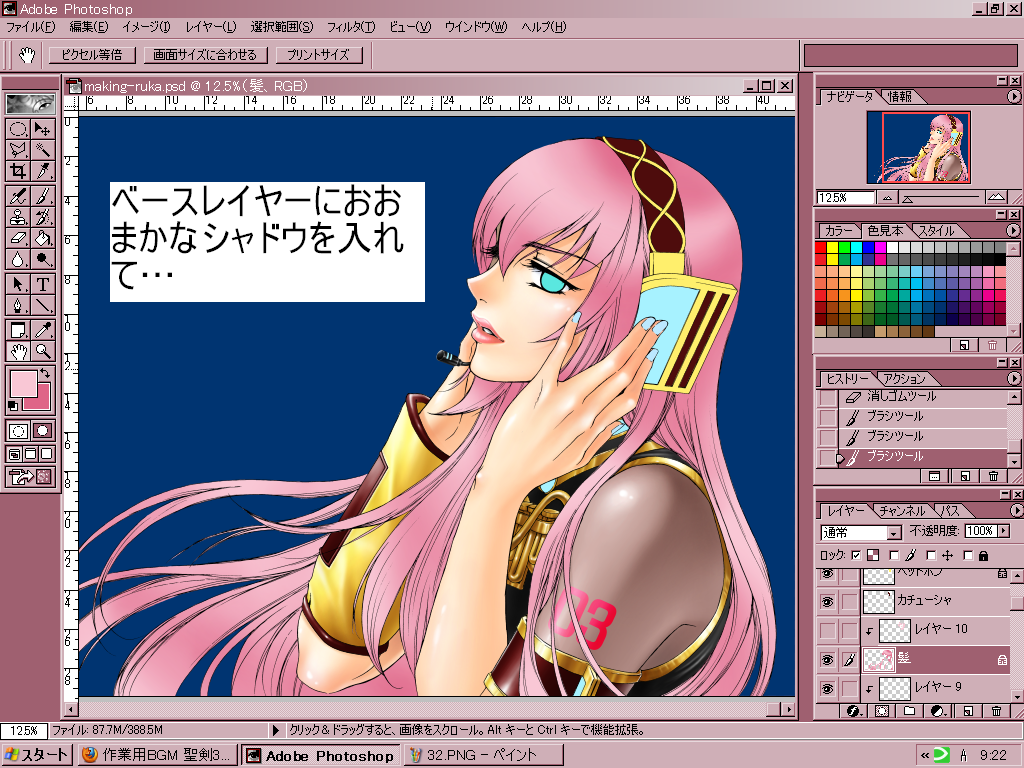Select the blur (water drop) tool
This screenshot has width=1024, height=768.
pyautogui.click(x=18, y=259)
